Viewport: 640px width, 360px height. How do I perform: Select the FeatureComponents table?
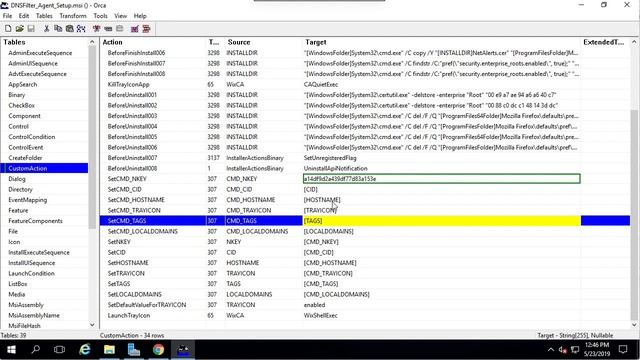coord(36,221)
